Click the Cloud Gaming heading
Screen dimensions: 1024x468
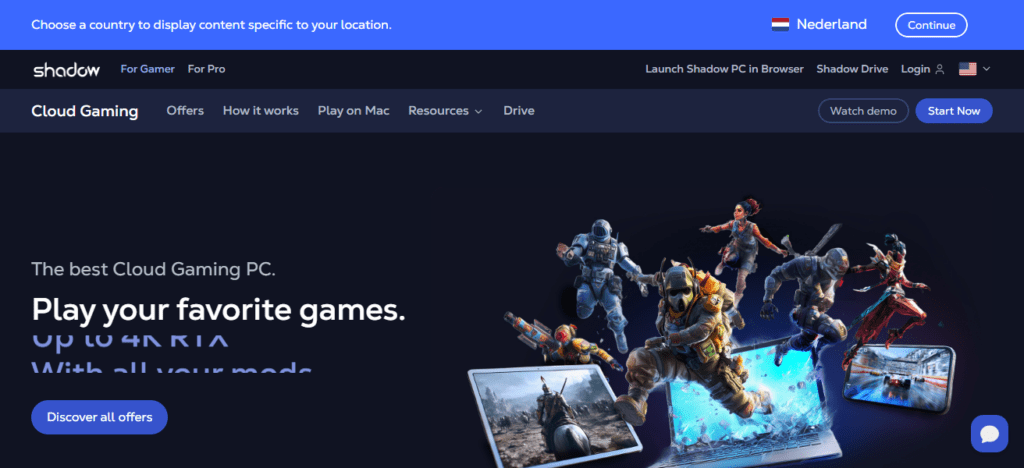click(x=85, y=111)
